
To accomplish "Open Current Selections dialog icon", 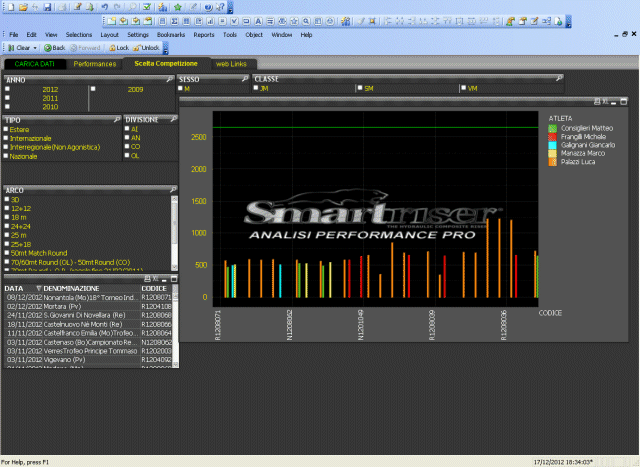I will 147,7.
